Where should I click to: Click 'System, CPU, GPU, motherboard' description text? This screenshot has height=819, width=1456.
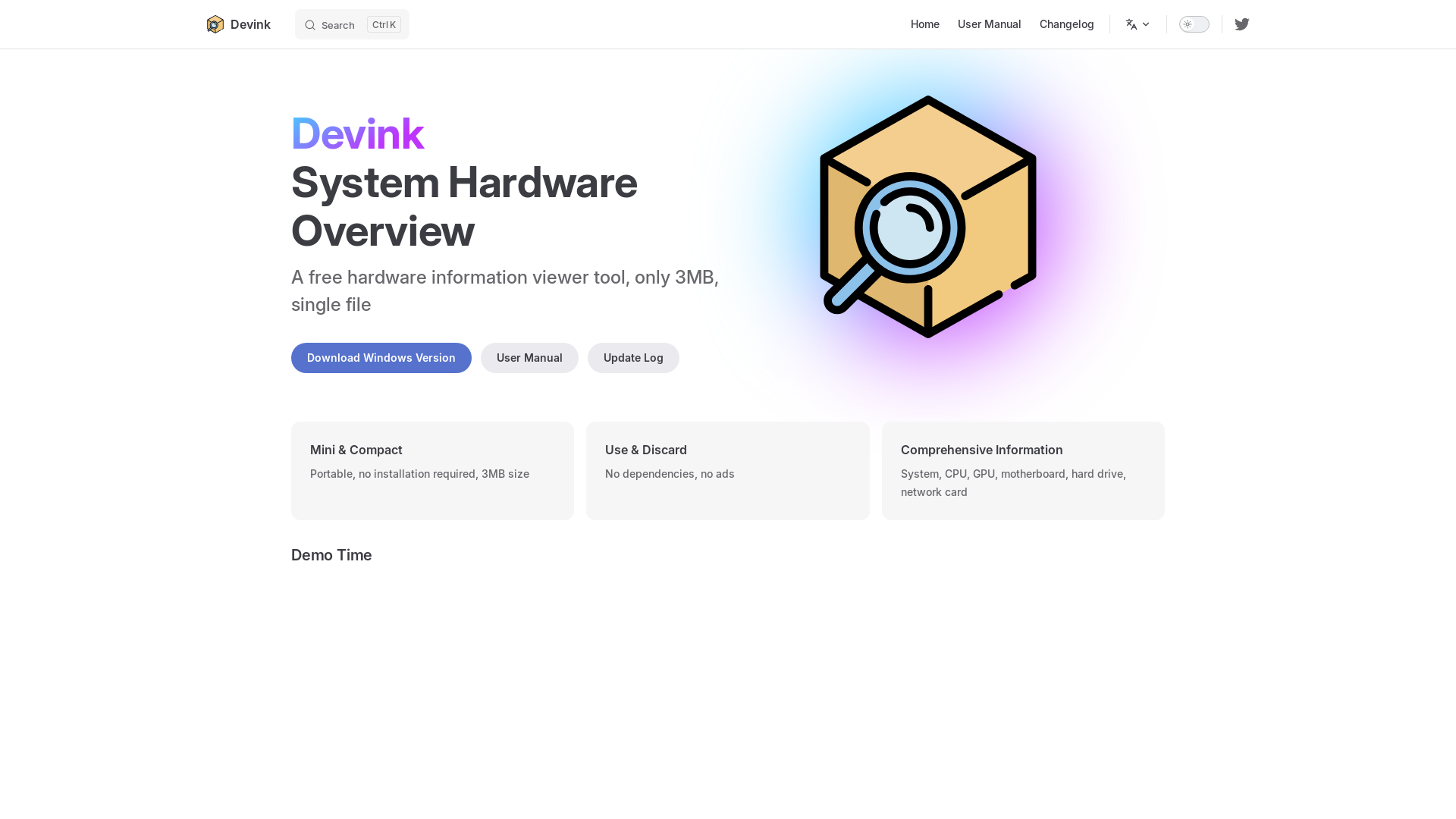[1013, 483]
